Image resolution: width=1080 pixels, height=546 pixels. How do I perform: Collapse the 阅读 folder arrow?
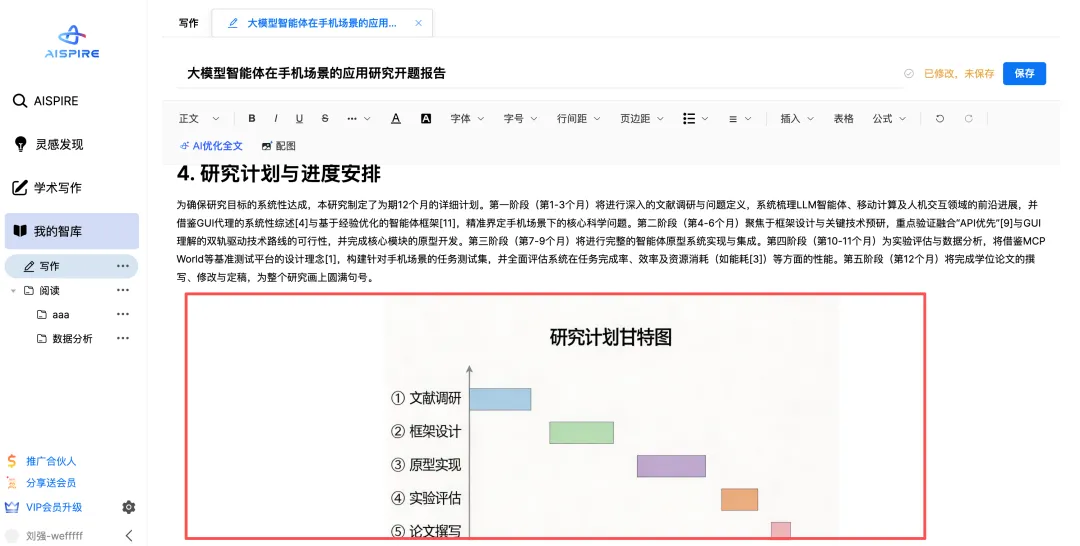coord(13,291)
